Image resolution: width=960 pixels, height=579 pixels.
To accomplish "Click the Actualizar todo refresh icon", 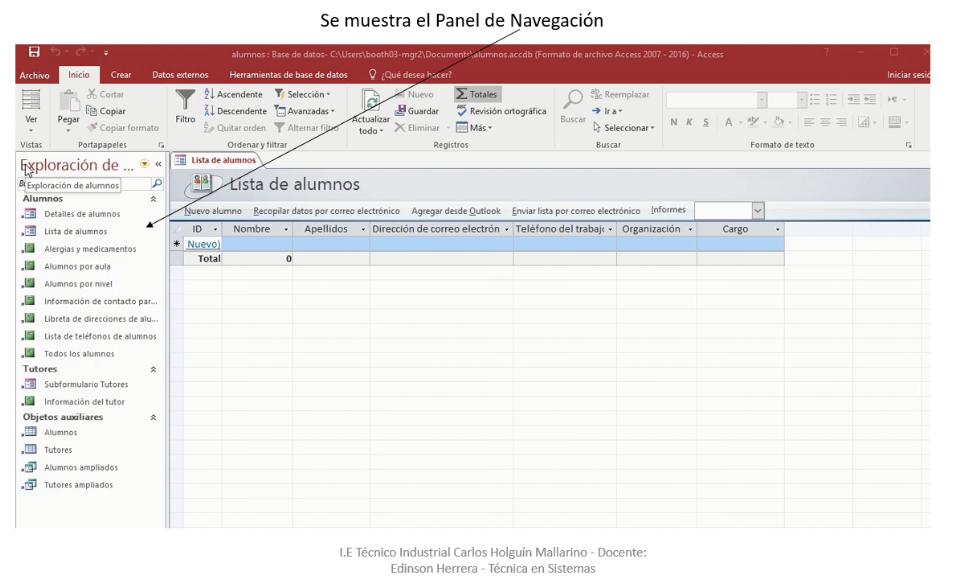I will [x=371, y=101].
